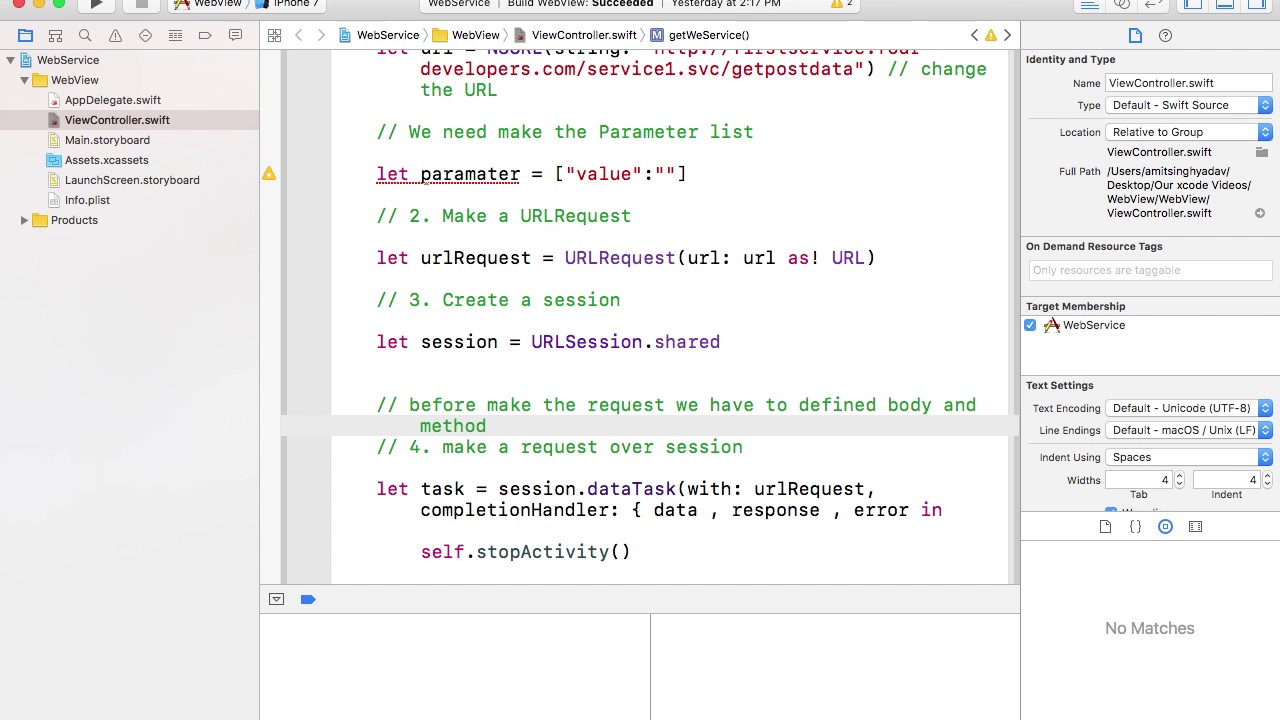Click the Tab width input field
Image resolution: width=1280 pixels, height=720 pixels.
(1139, 480)
